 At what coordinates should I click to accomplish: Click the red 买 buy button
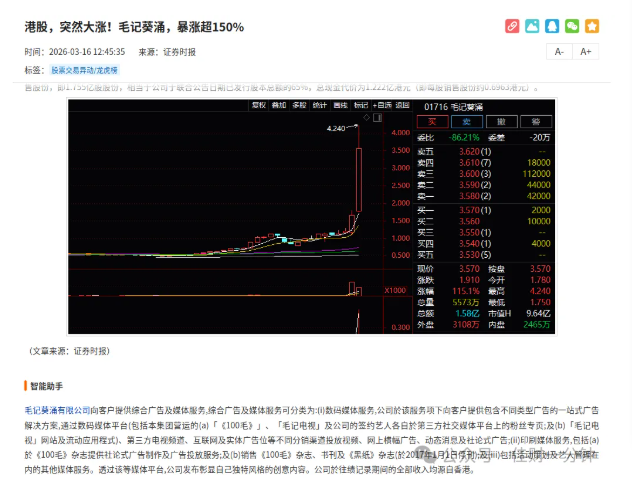[432, 122]
